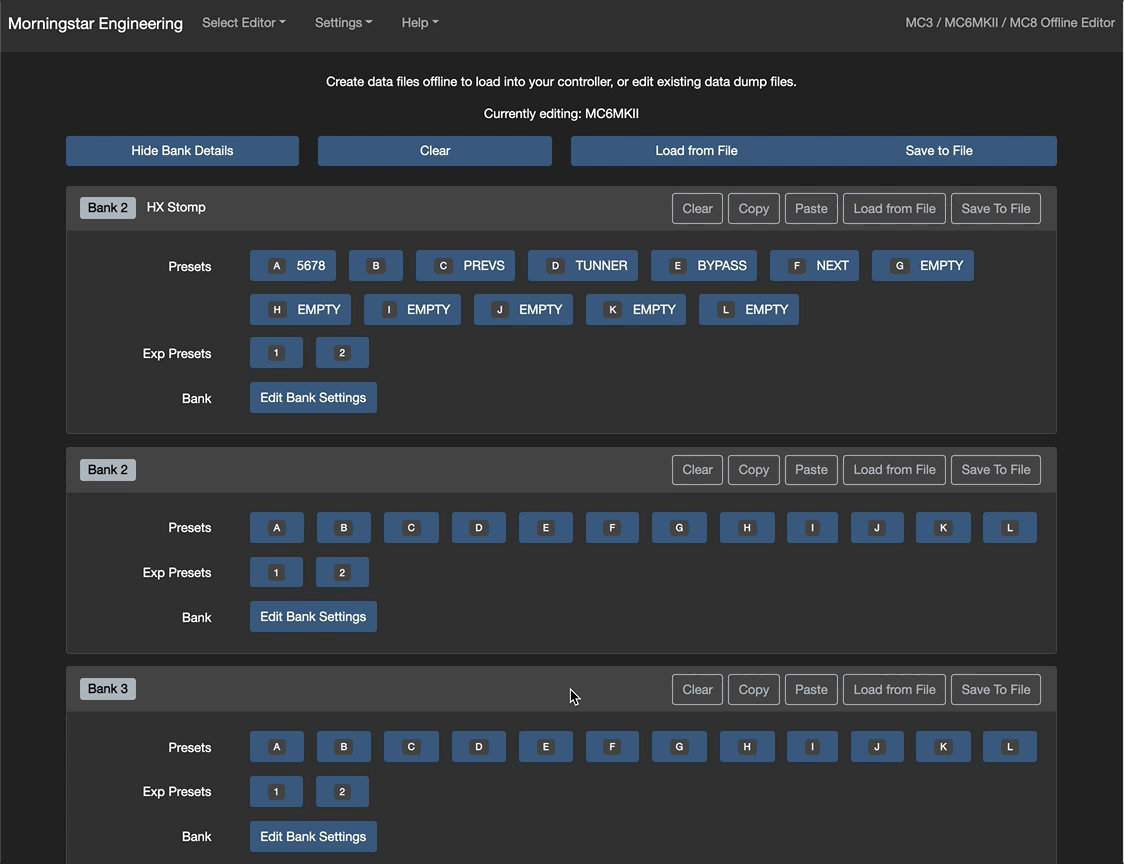Viewport: 1124px width, 864px height.
Task: Select the BYPASS preset E
Action: [704, 266]
